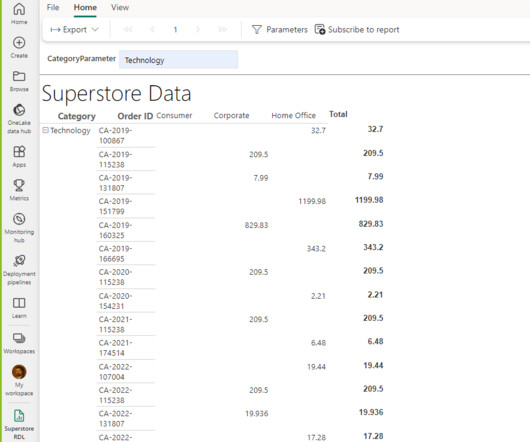This screenshot has height=442, width=530.
Task: Click the Corporate value 7.99
Action: coord(261,178)
